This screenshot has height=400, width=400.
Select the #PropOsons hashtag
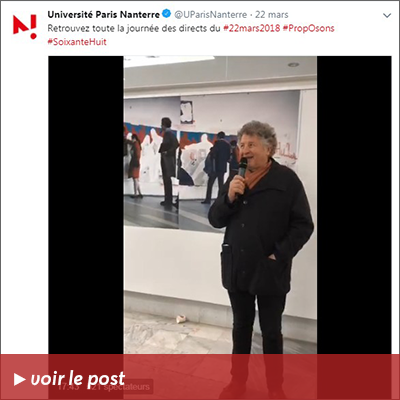[308, 28]
